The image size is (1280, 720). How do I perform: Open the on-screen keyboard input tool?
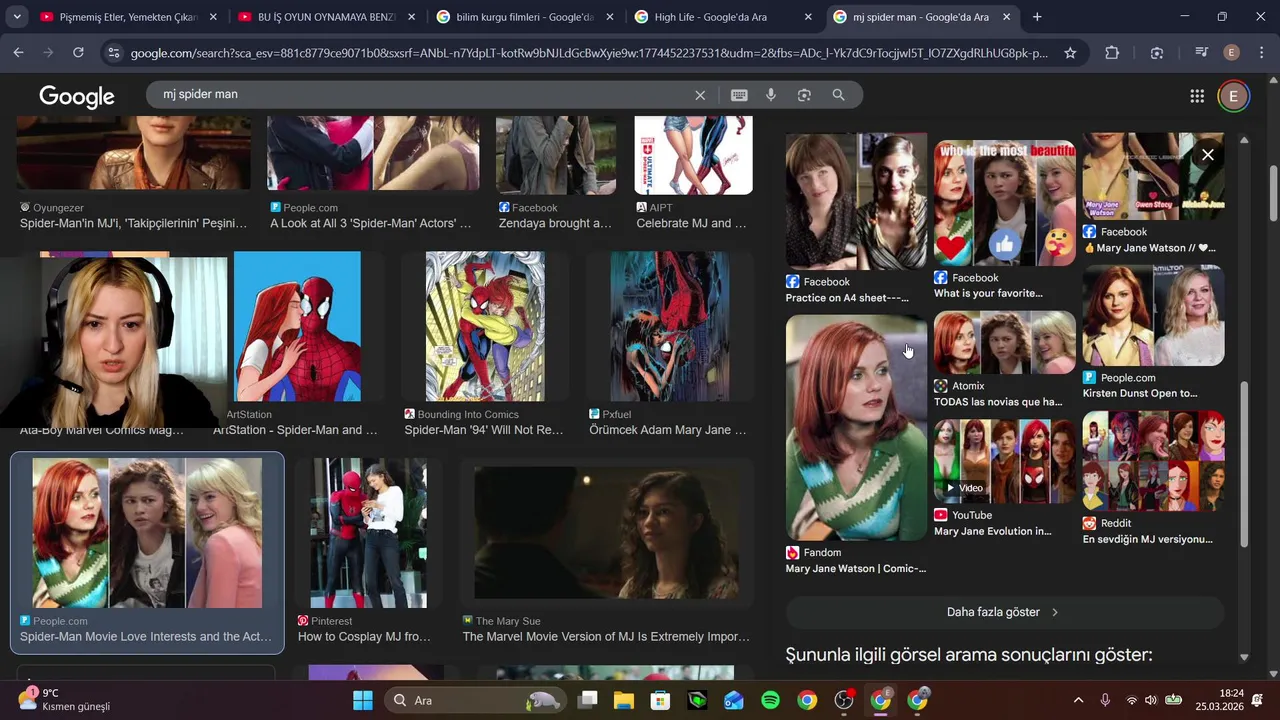pos(739,95)
